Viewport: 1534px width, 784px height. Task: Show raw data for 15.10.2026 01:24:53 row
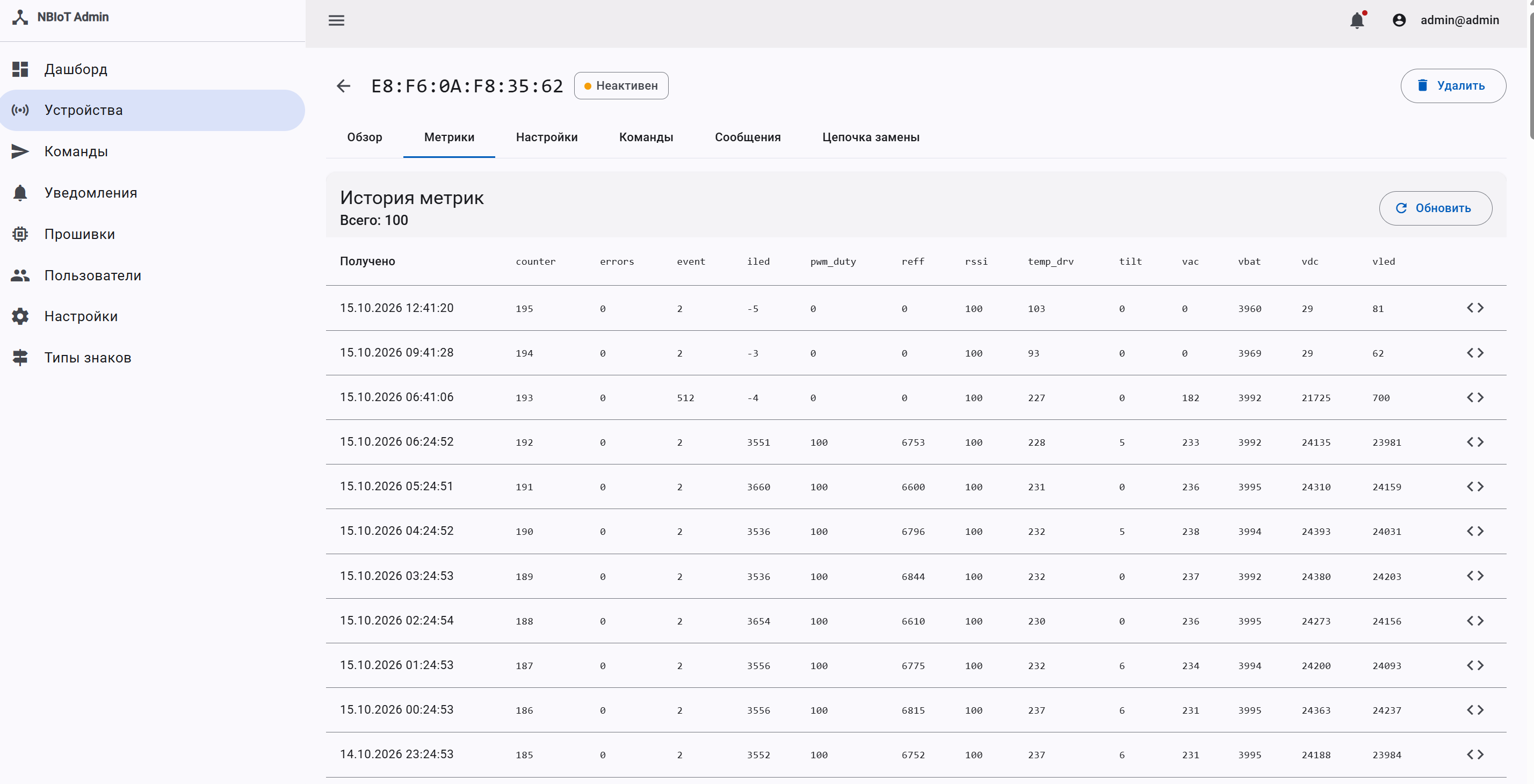click(1475, 665)
